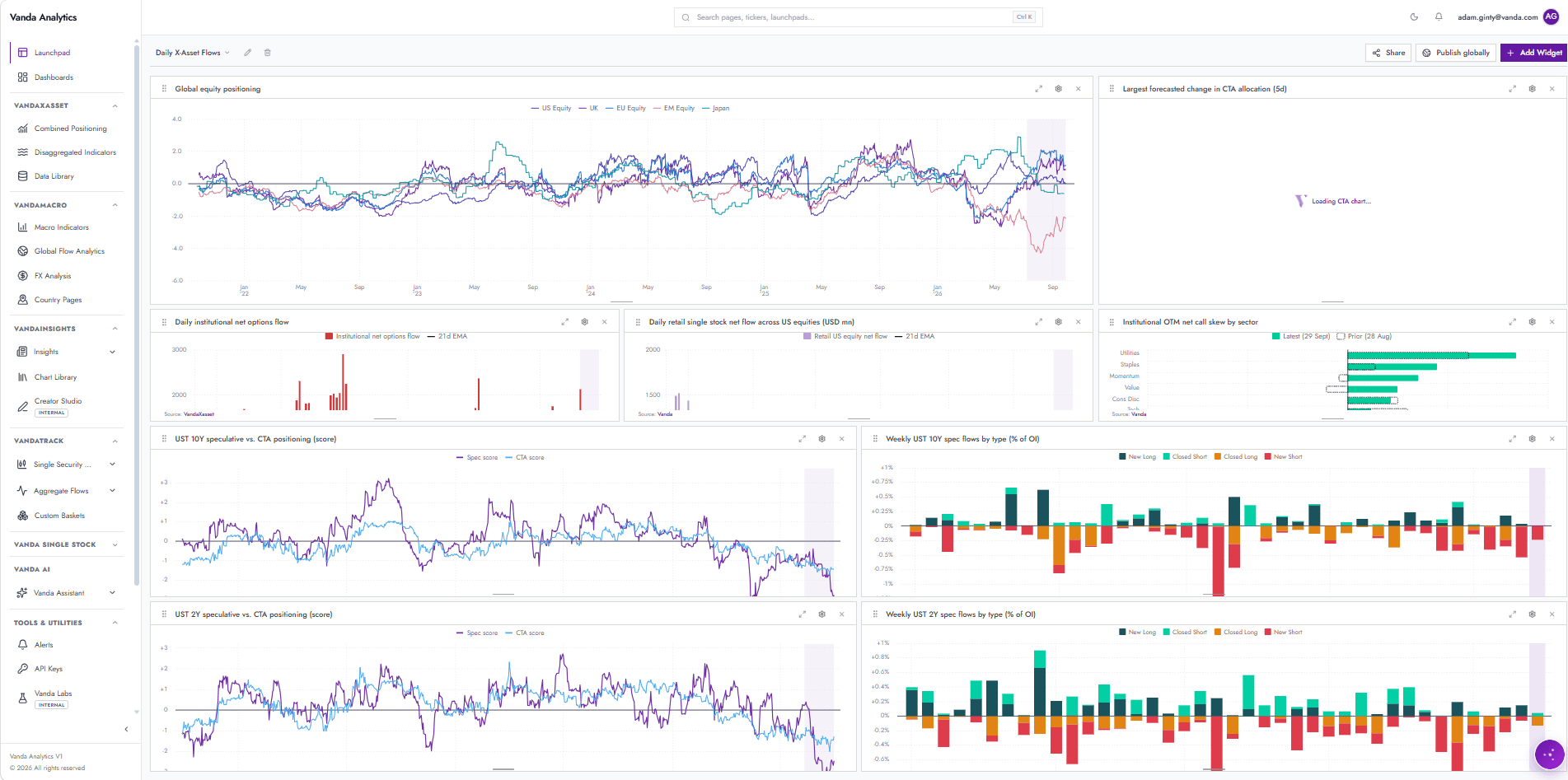Click Publish globally button
Image resolution: width=1568 pixels, height=780 pixels.
click(1456, 53)
